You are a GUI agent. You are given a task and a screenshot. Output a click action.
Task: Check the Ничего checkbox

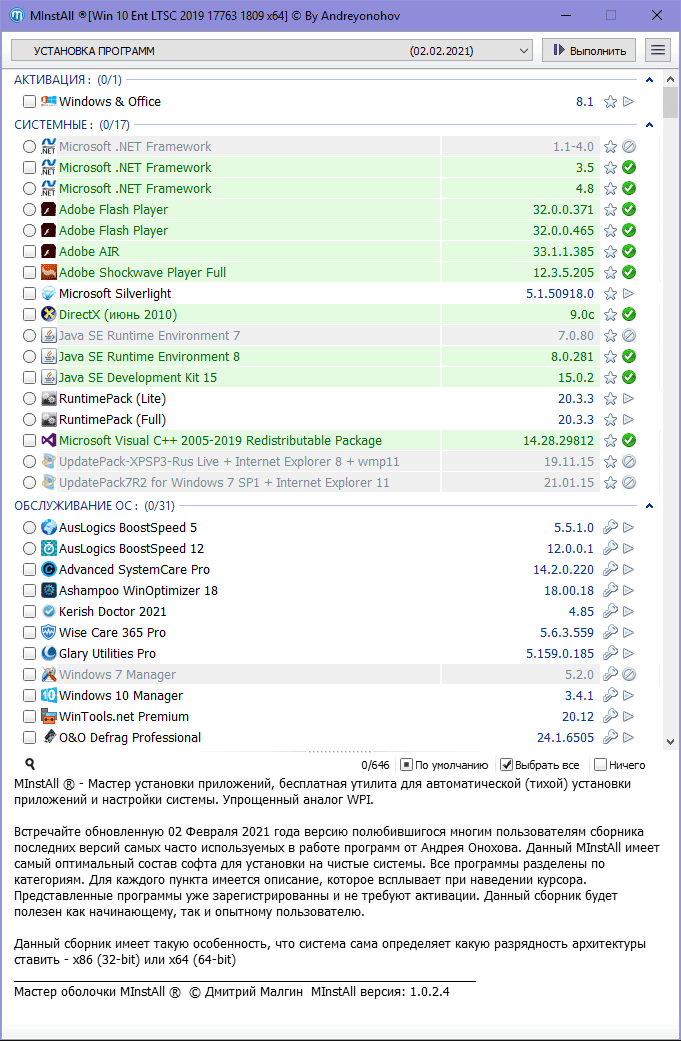click(x=601, y=765)
